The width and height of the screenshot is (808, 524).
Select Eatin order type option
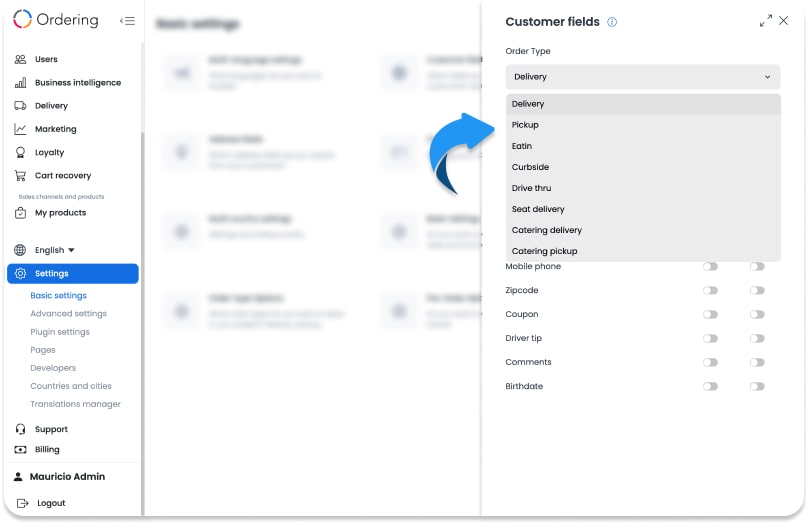pyautogui.click(x=643, y=146)
